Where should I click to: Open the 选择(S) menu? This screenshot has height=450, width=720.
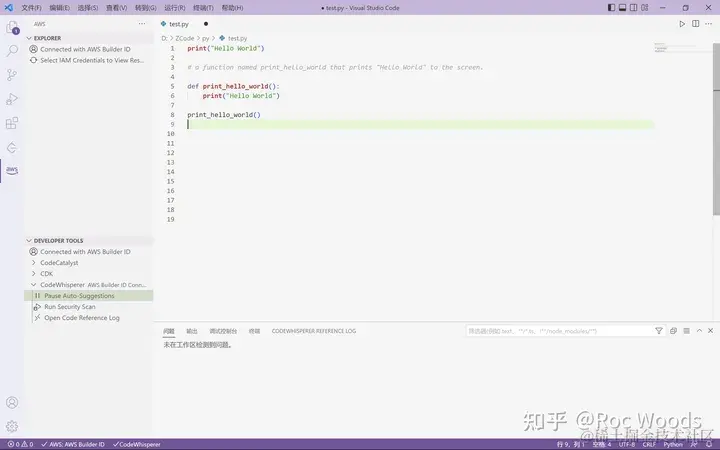coord(88,8)
